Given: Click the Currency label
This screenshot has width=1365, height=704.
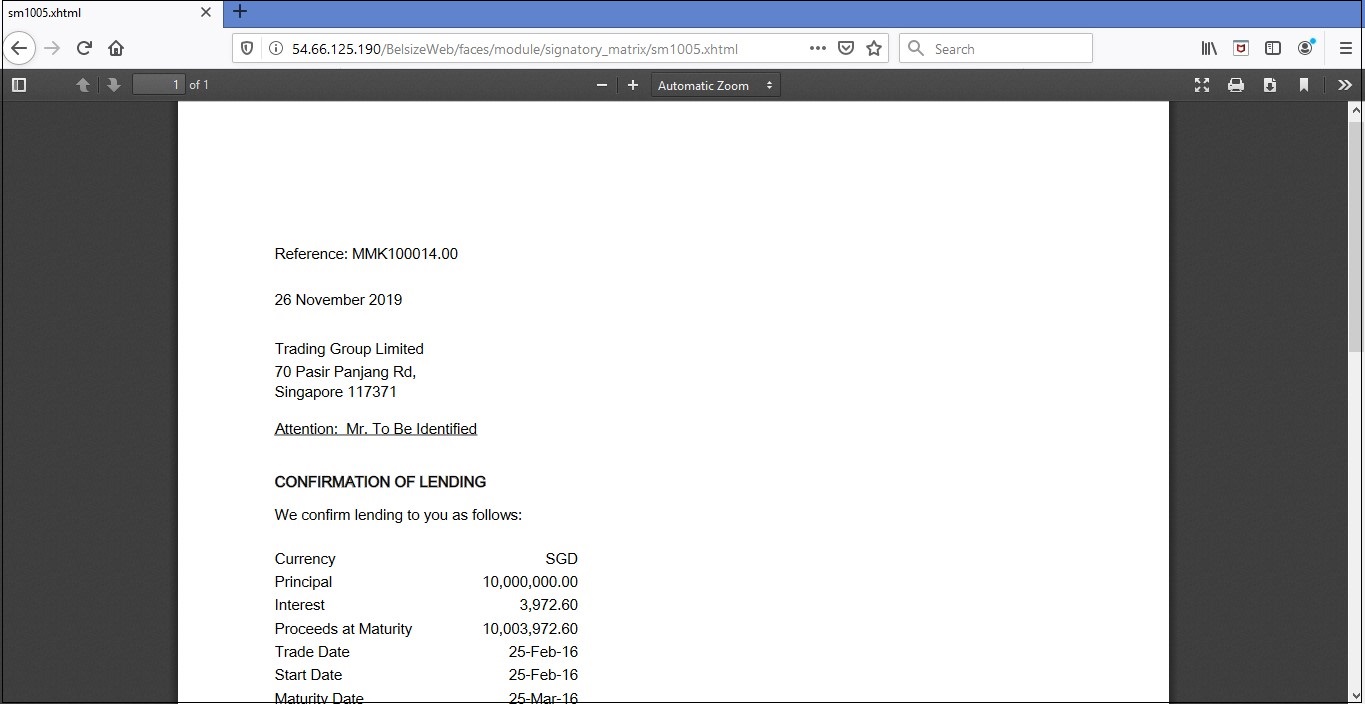Looking at the screenshot, I should click(x=305, y=559).
